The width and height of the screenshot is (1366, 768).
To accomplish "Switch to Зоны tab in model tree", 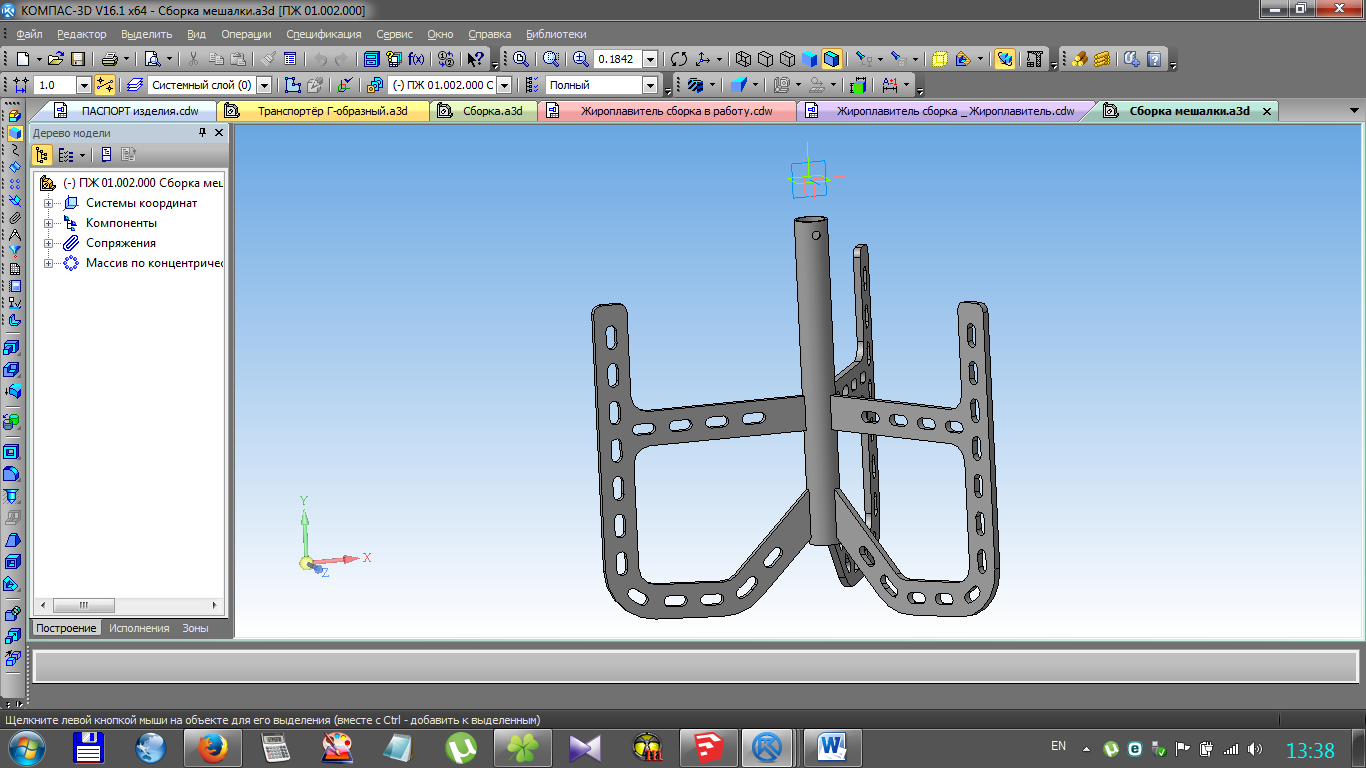I will (195, 628).
